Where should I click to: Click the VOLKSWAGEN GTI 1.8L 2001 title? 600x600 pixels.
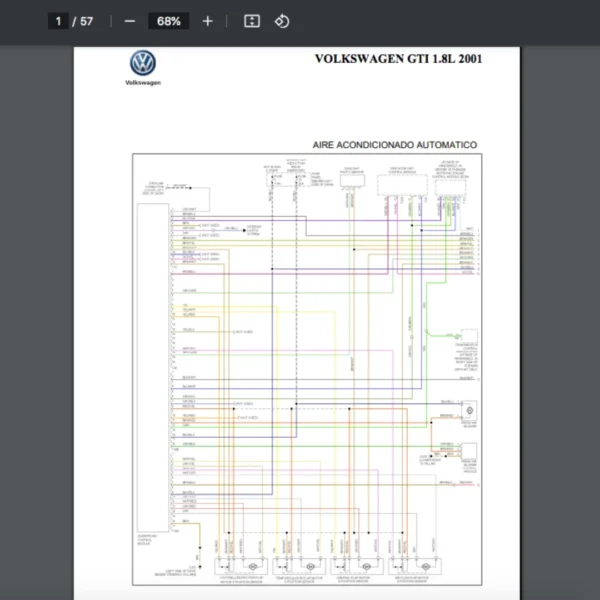[398, 58]
